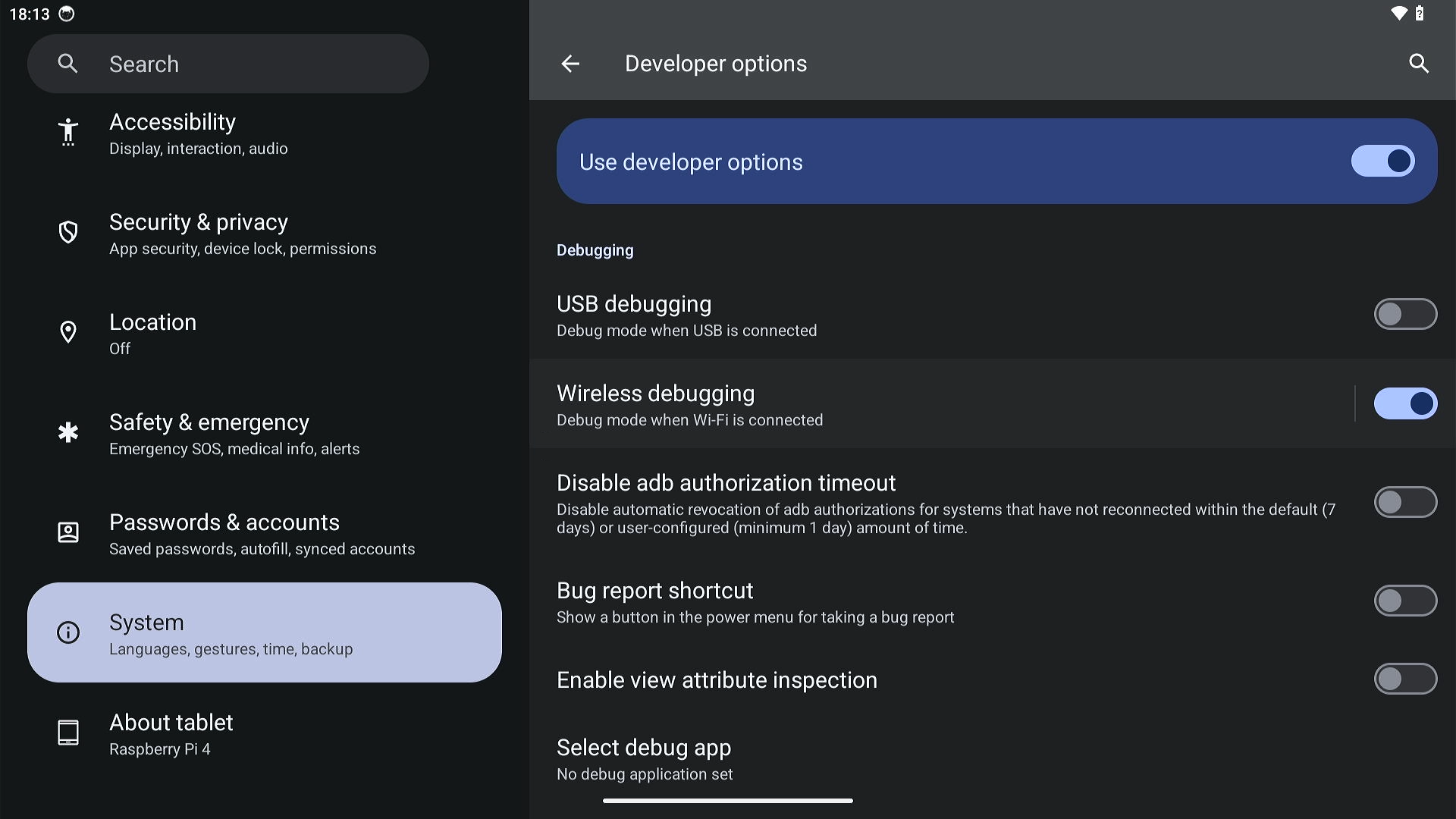This screenshot has height=819, width=1456.
Task: Click 'No debug application set' text
Action: (x=645, y=774)
